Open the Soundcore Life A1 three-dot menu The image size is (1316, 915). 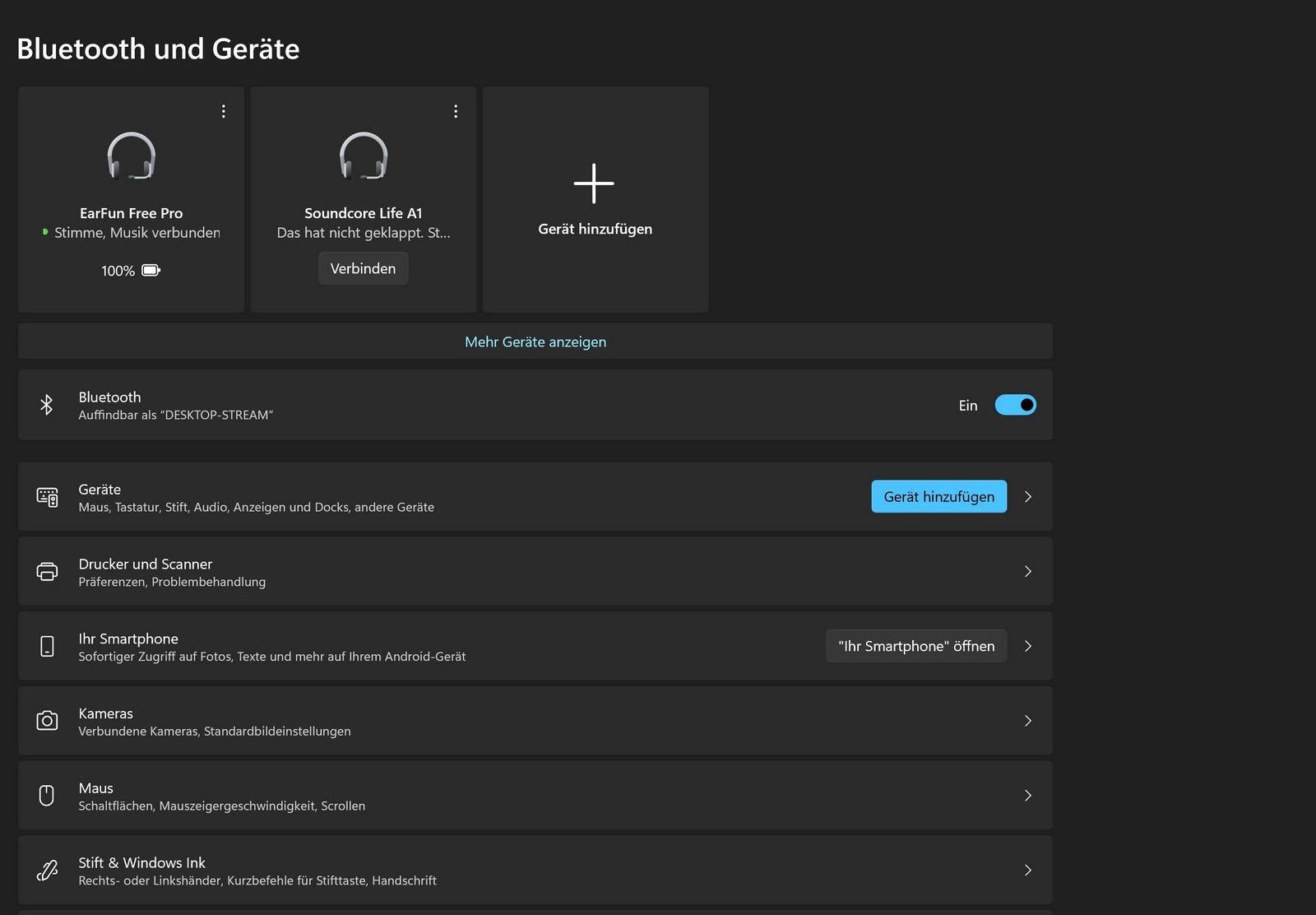pos(456,111)
